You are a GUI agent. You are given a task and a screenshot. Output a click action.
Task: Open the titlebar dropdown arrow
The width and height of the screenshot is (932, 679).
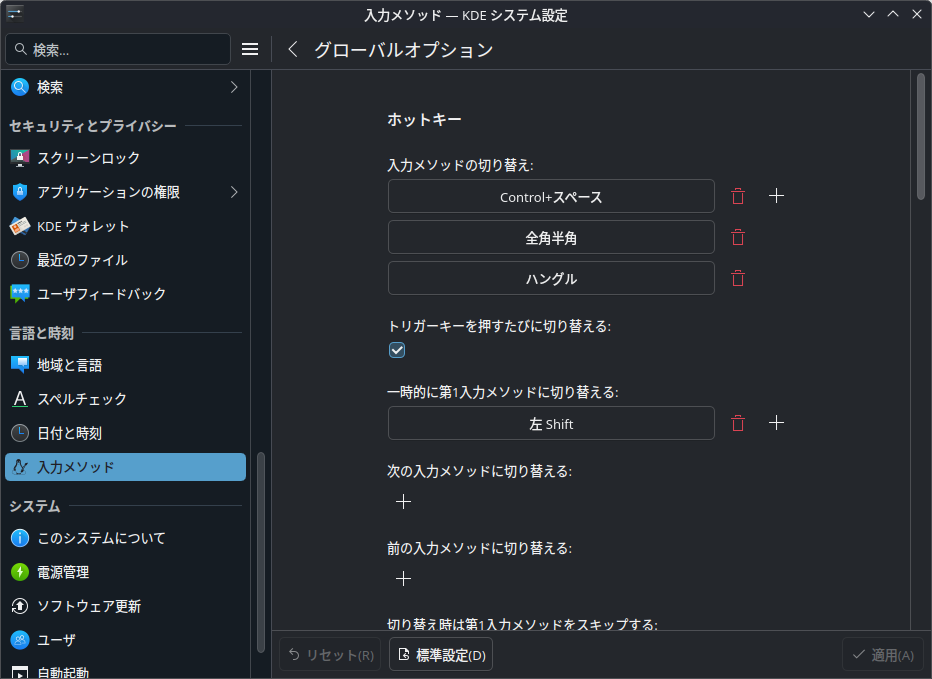868,14
